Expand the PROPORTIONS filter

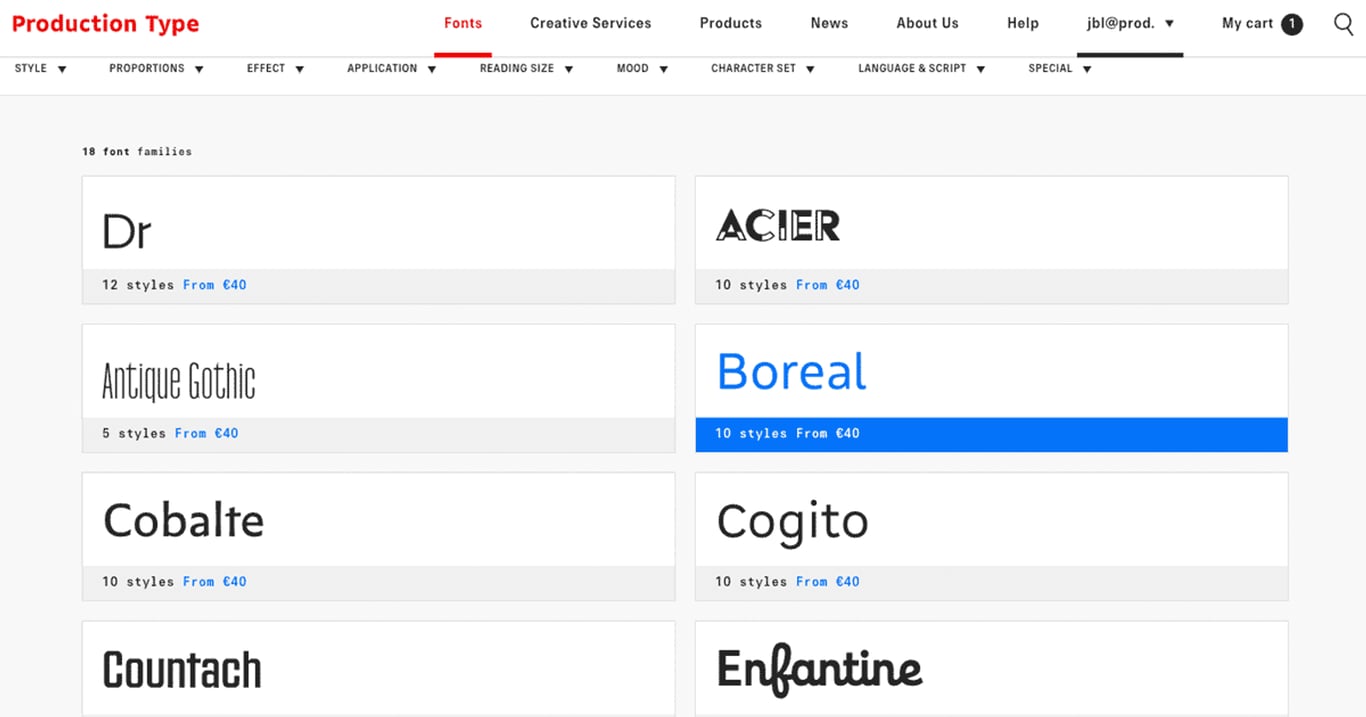click(157, 68)
